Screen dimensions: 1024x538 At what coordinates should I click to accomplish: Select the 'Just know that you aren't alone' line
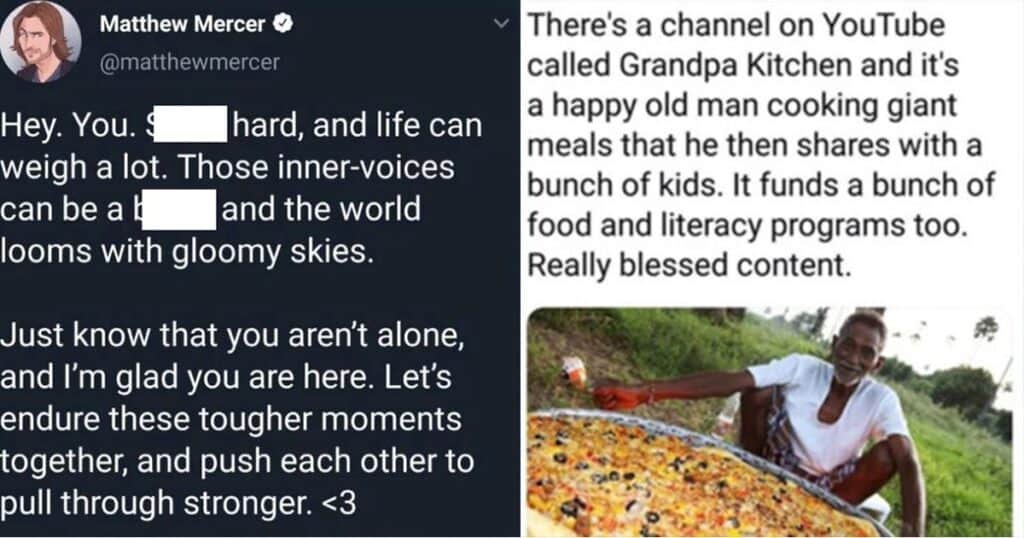[231, 338]
